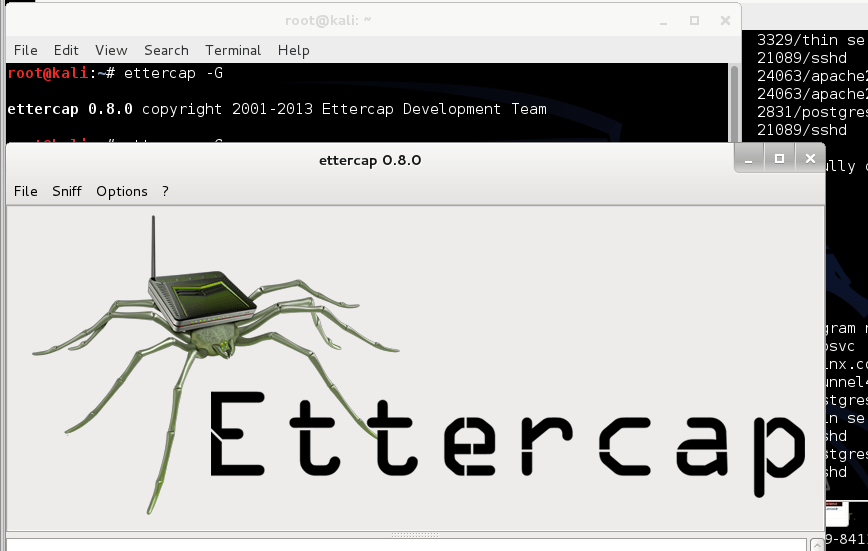Open the terminal's Edit menu

66,50
